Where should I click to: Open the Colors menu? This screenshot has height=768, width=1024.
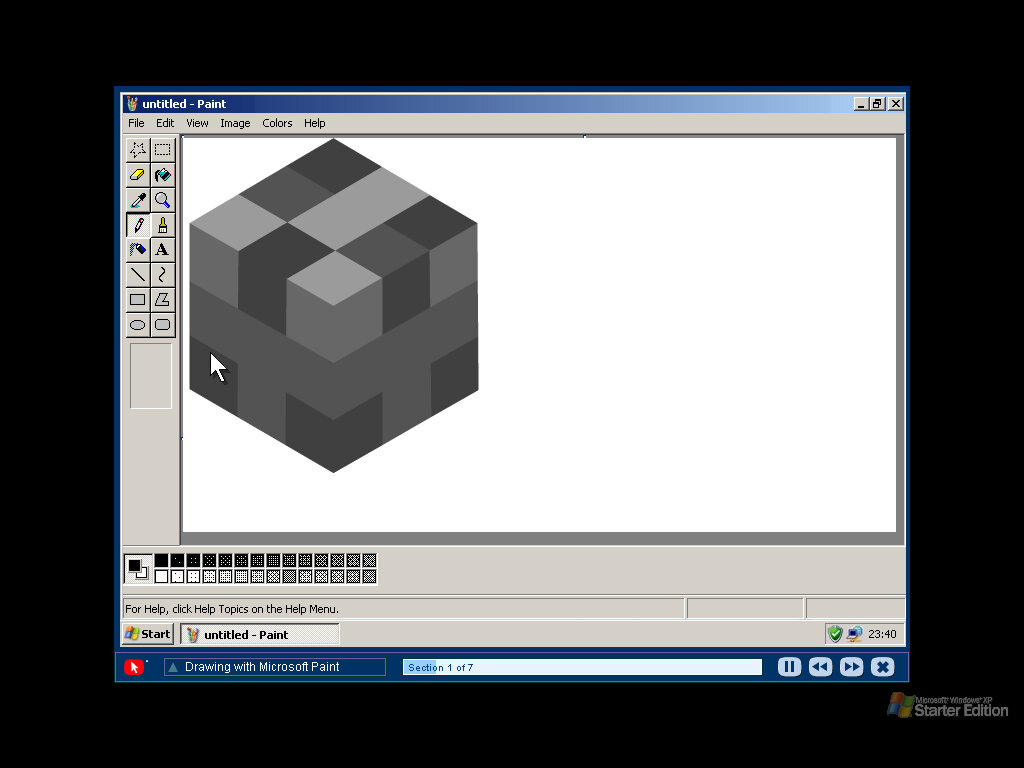tap(277, 123)
